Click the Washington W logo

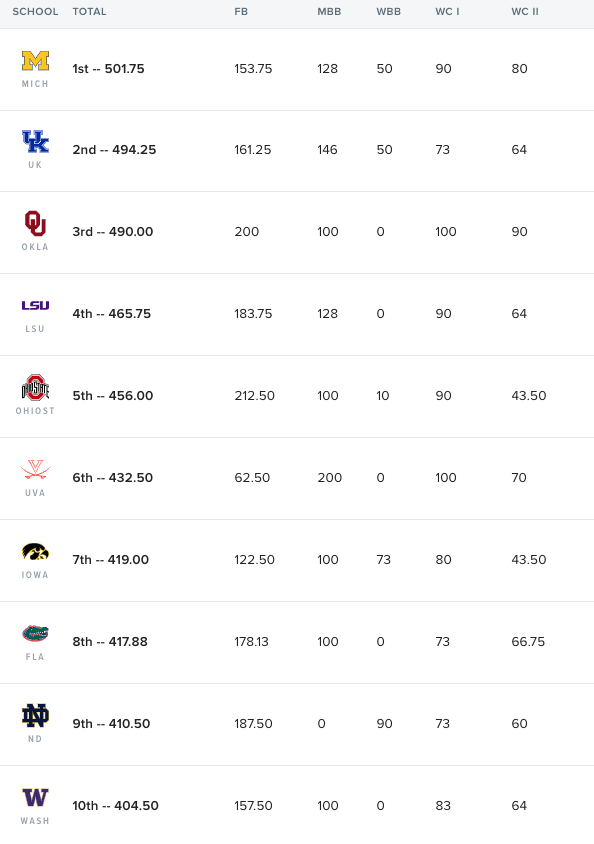[35, 797]
